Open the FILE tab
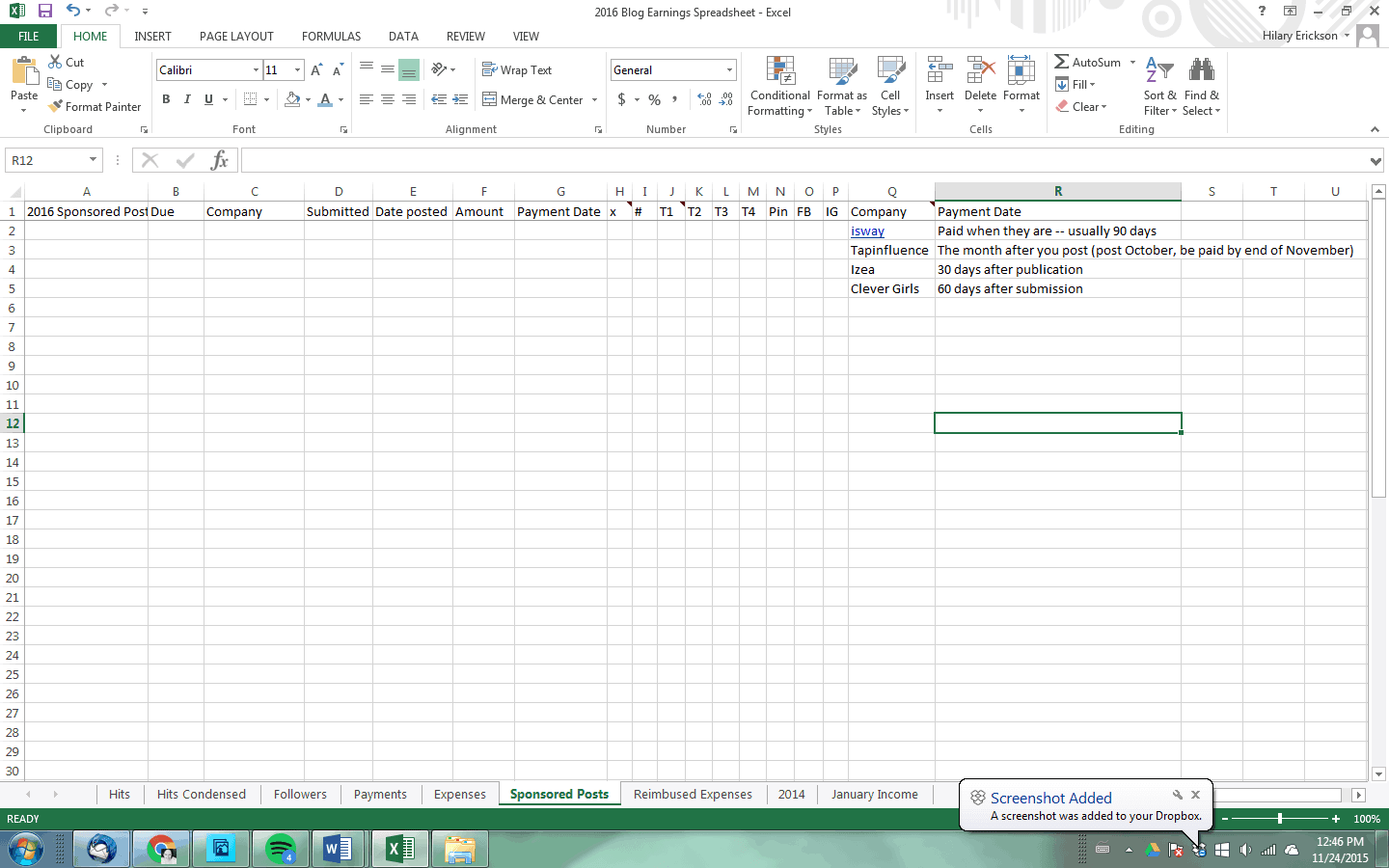1389x868 pixels. tap(29, 36)
